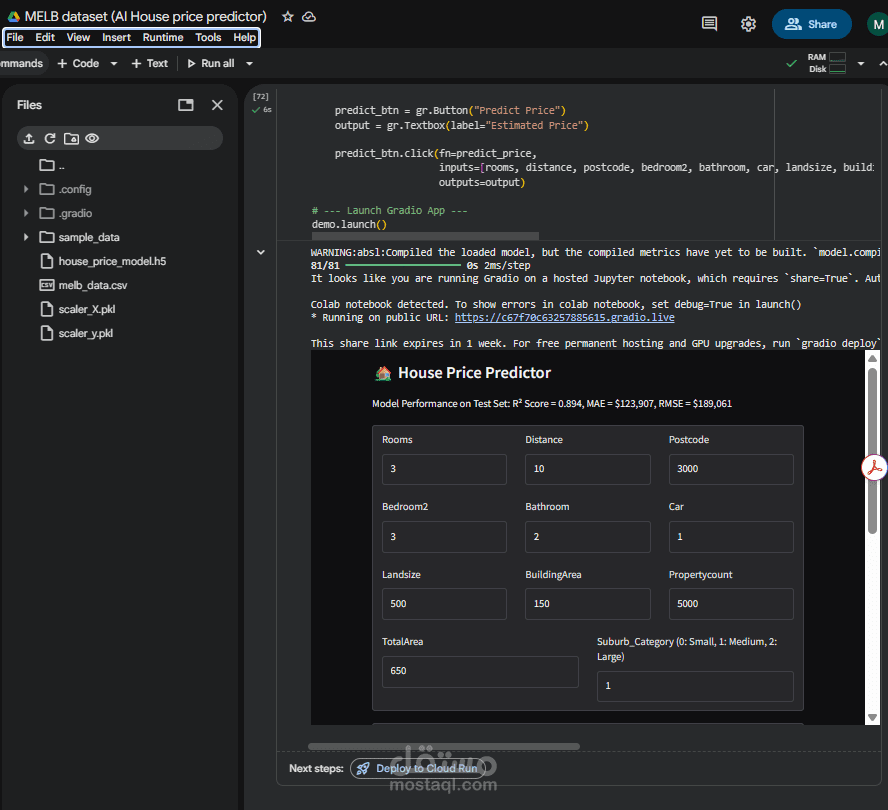Screen dimensions: 888x810
Task: Click the TotalArea input field
Action: pos(480,671)
